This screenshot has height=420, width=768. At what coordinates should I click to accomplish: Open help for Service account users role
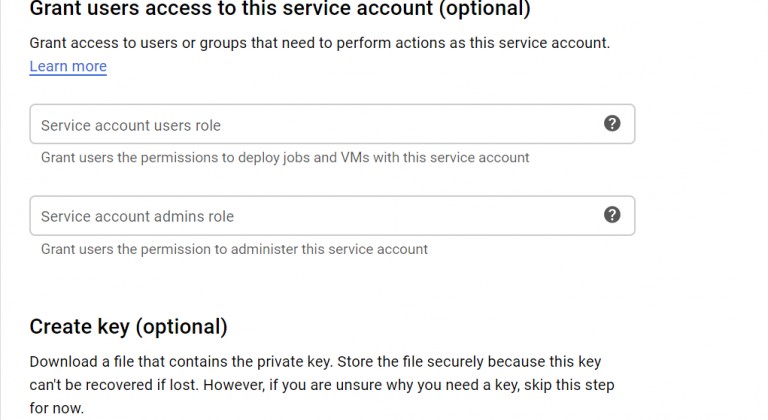612,124
